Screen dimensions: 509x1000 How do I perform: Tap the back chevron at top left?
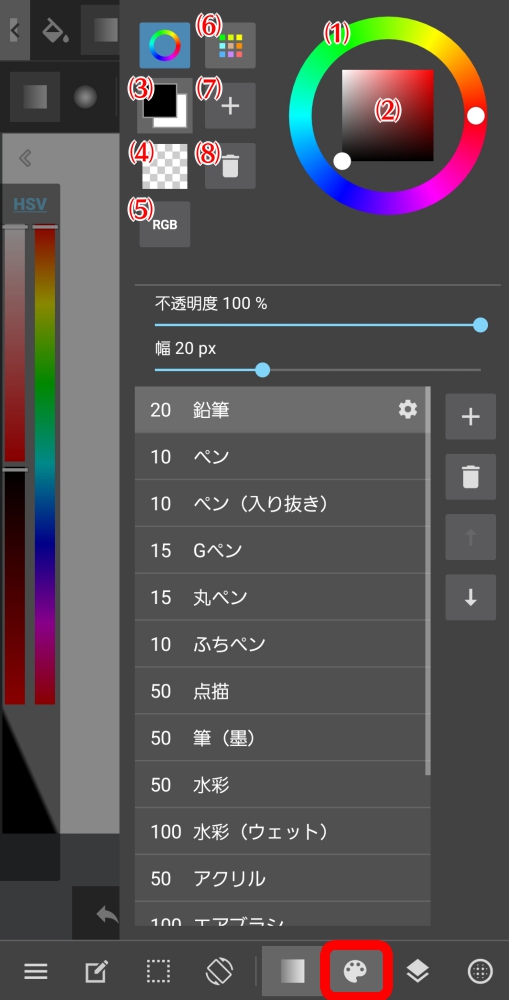click(x=14, y=30)
